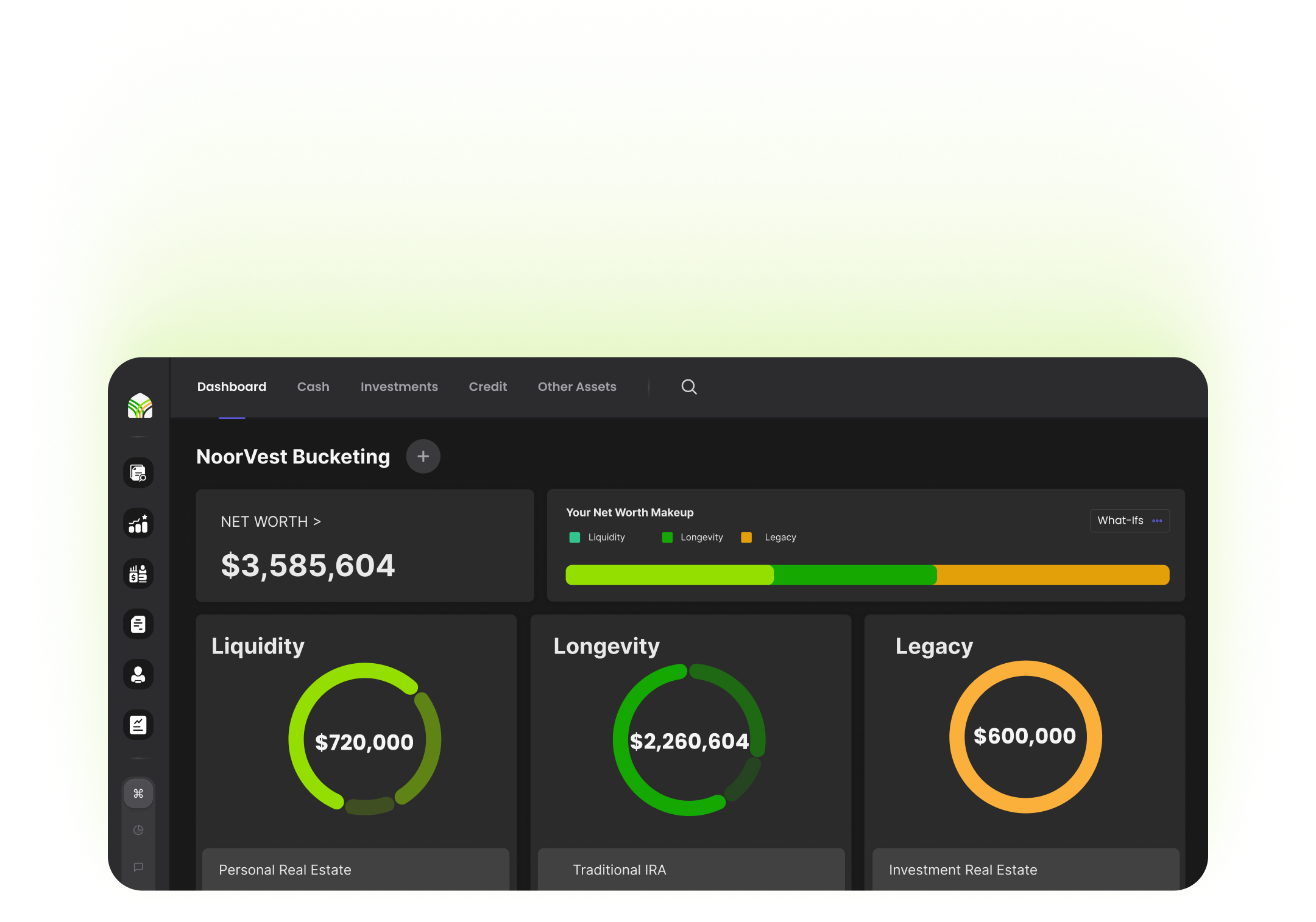Expand the Personal Real Estate row
1316x922 pixels.
click(x=355, y=870)
